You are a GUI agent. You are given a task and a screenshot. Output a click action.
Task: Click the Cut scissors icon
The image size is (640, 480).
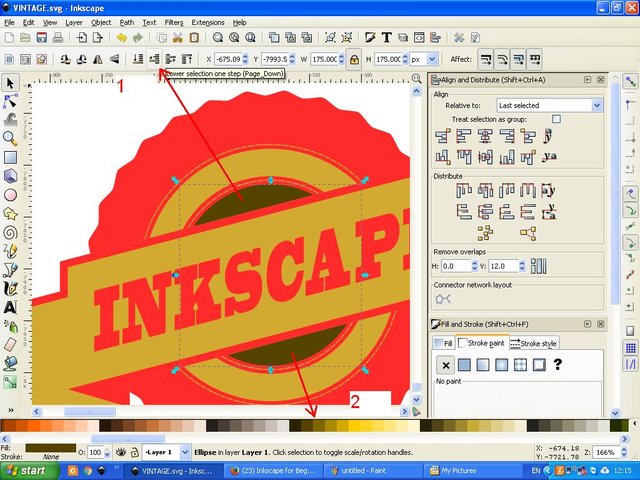tap(178, 38)
